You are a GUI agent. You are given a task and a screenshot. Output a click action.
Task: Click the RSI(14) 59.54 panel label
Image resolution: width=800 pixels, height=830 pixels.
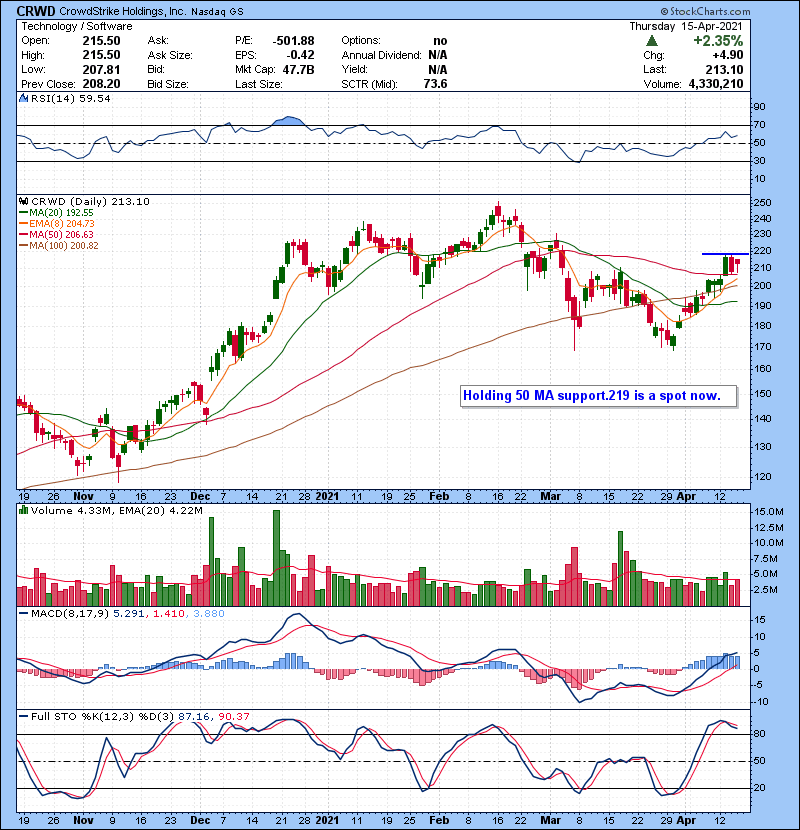tap(70, 98)
